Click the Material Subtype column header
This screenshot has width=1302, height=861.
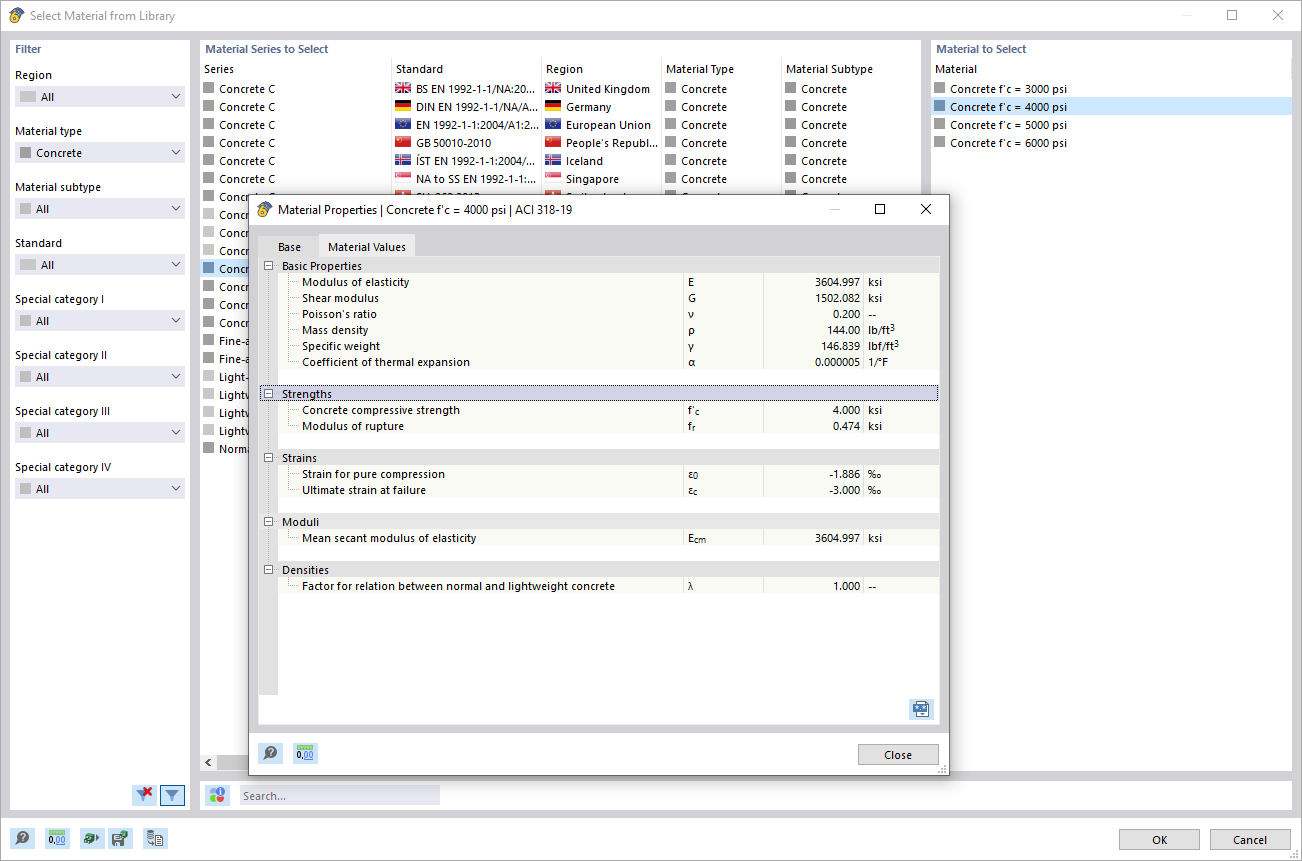point(829,69)
